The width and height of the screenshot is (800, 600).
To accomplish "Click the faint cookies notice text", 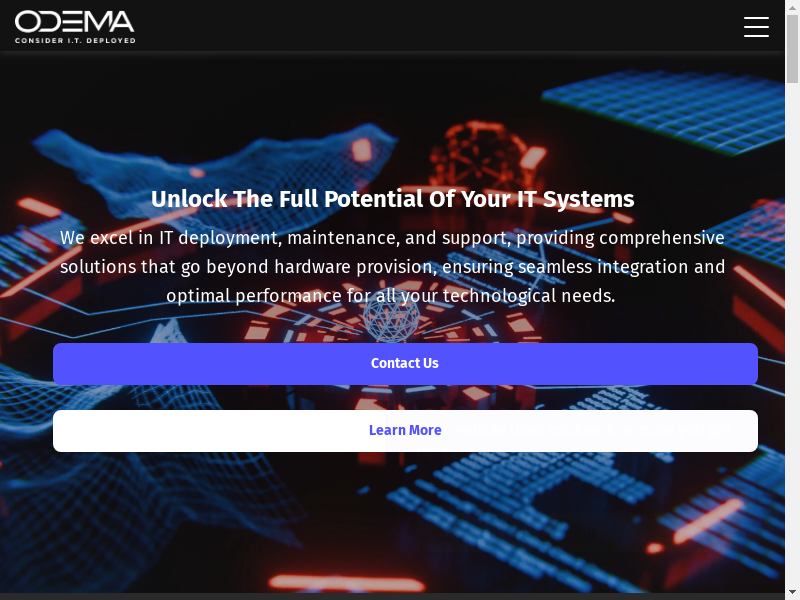I will point(591,430).
